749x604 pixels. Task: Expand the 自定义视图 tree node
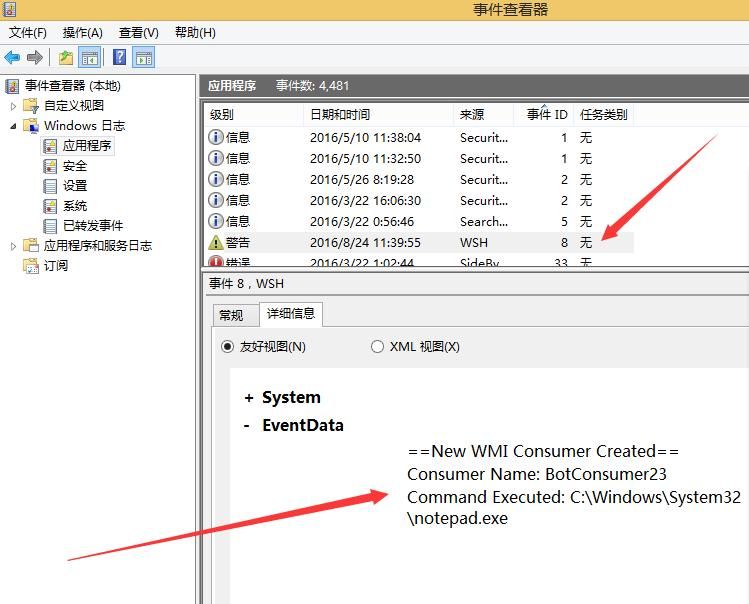(x=13, y=106)
